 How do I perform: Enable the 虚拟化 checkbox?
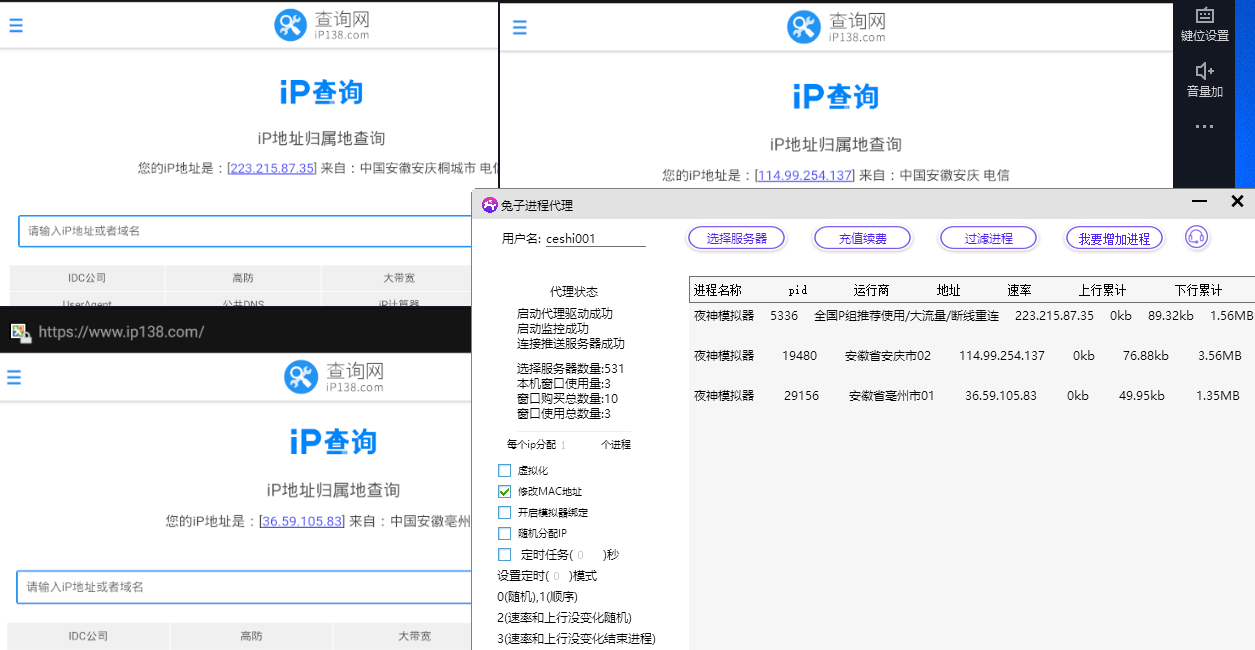tap(505, 470)
